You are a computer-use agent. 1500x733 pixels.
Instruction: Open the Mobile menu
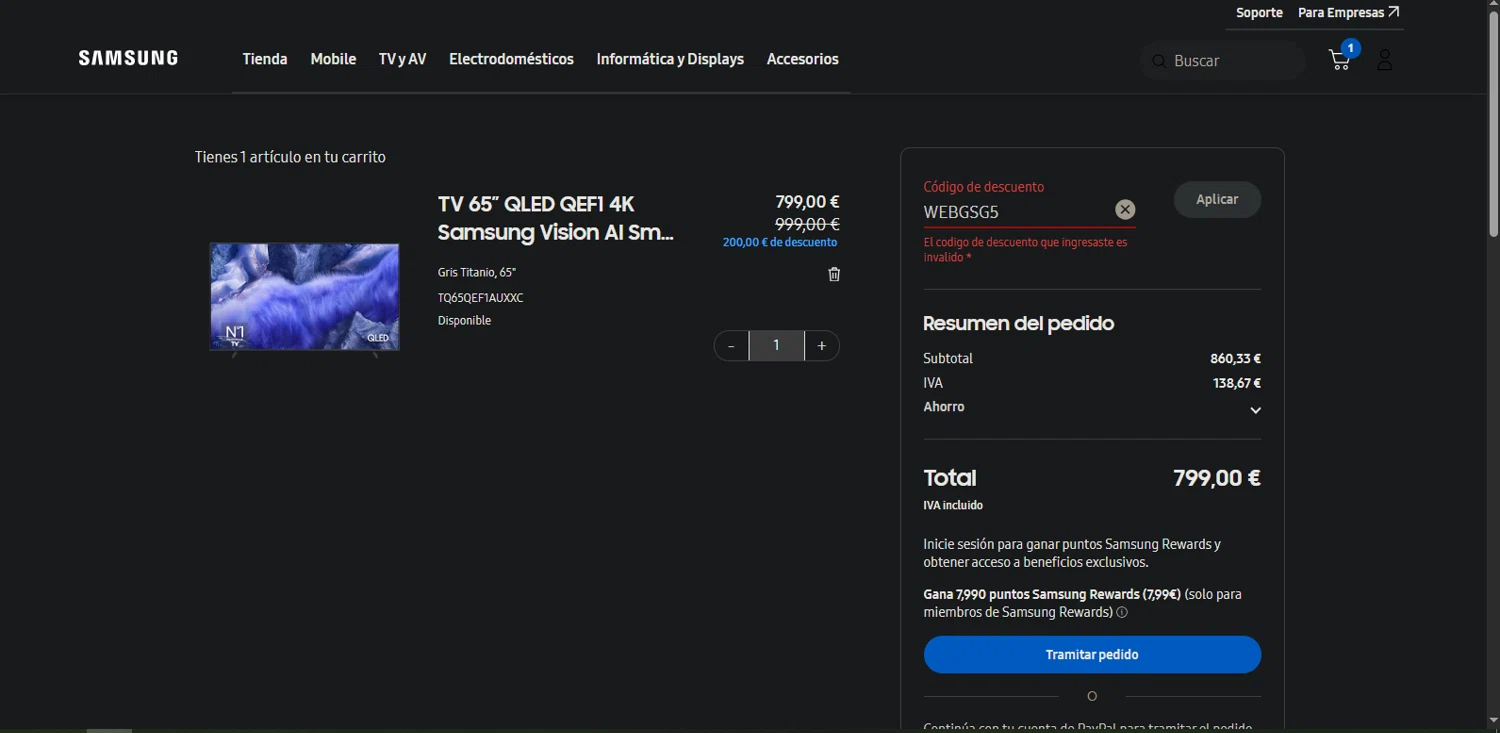[x=333, y=59]
